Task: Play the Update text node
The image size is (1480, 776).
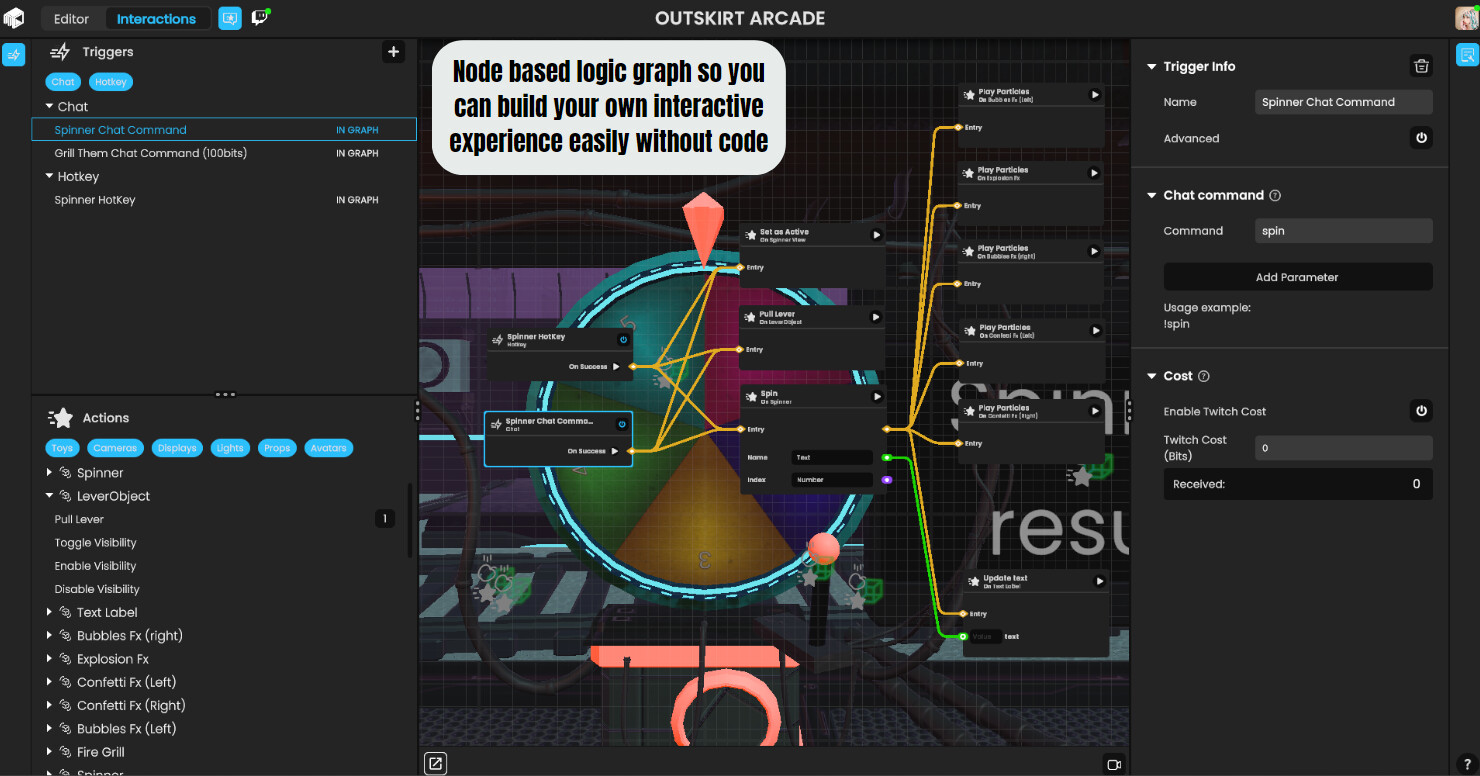Action: click(1099, 581)
